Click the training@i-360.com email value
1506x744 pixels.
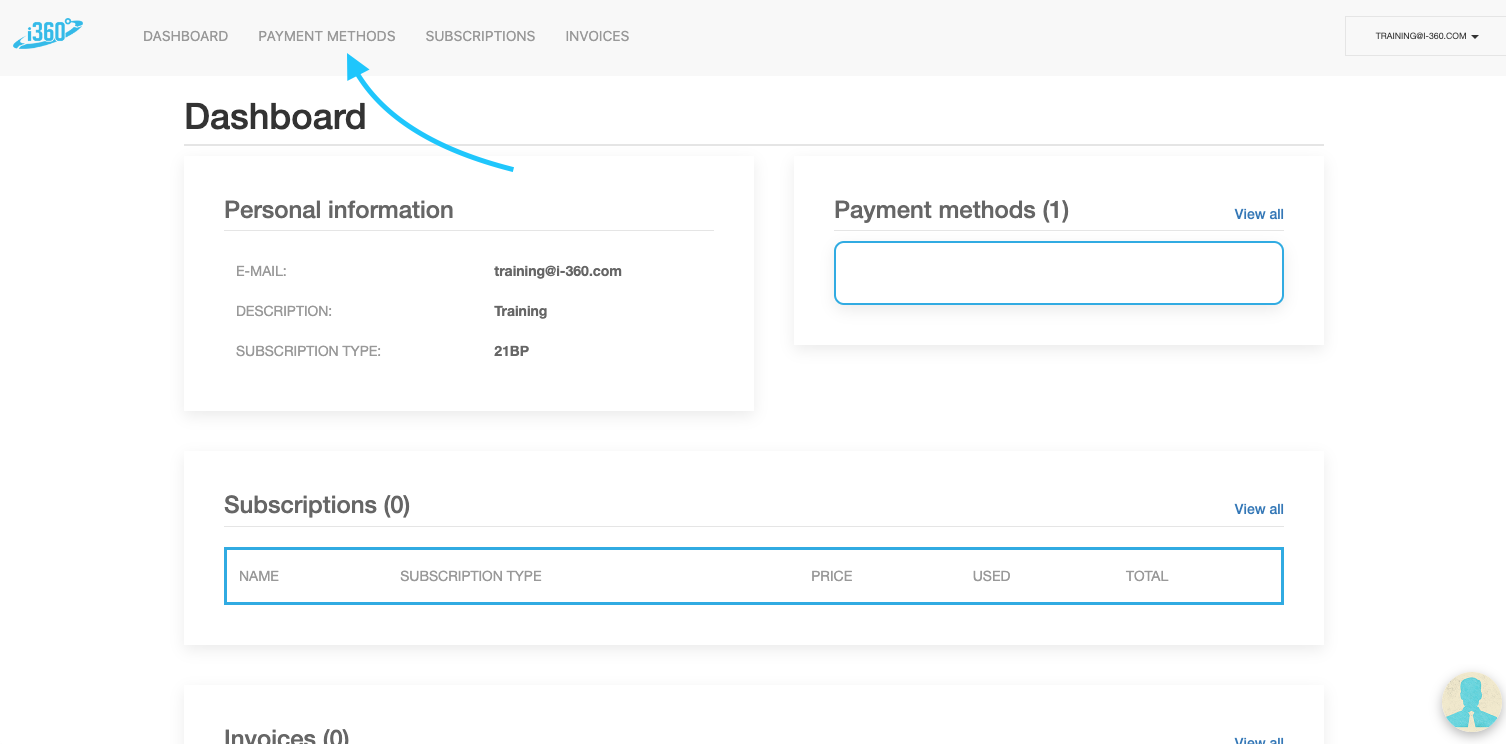pos(558,271)
